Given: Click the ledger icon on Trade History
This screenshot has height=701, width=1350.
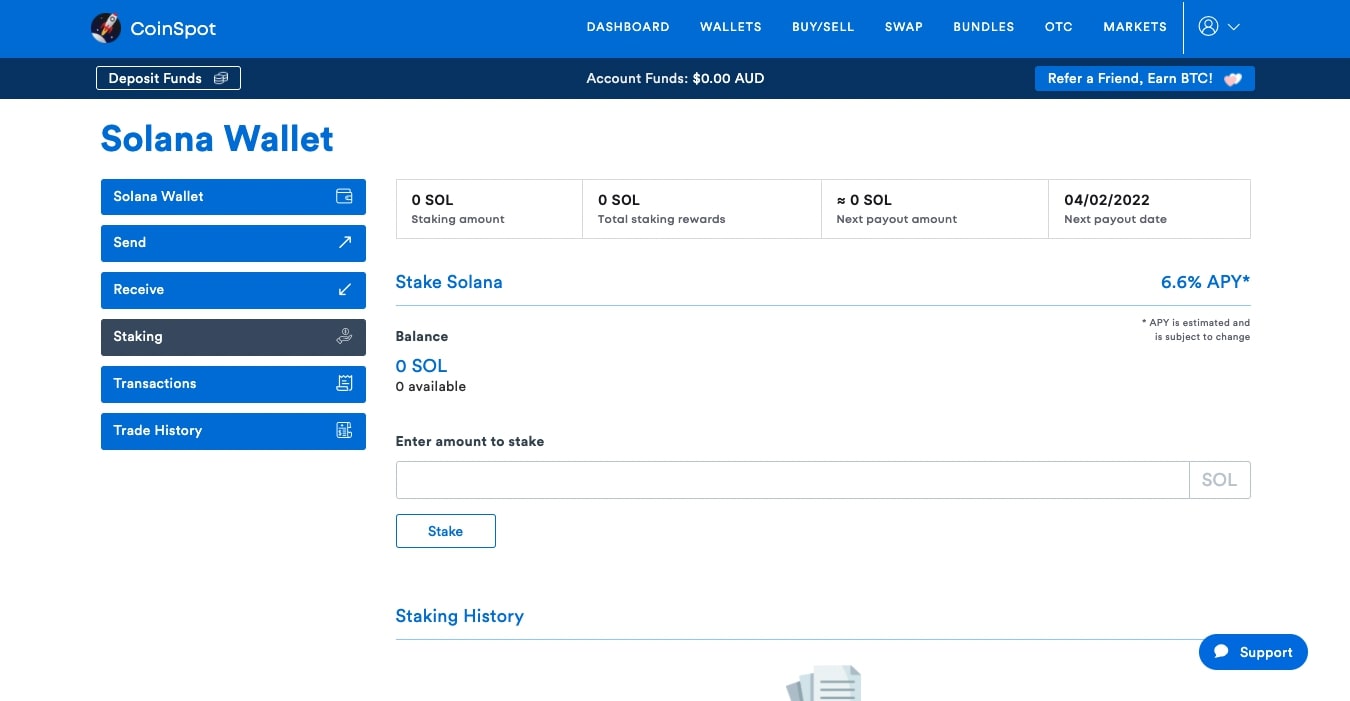Looking at the screenshot, I should click(x=344, y=431).
